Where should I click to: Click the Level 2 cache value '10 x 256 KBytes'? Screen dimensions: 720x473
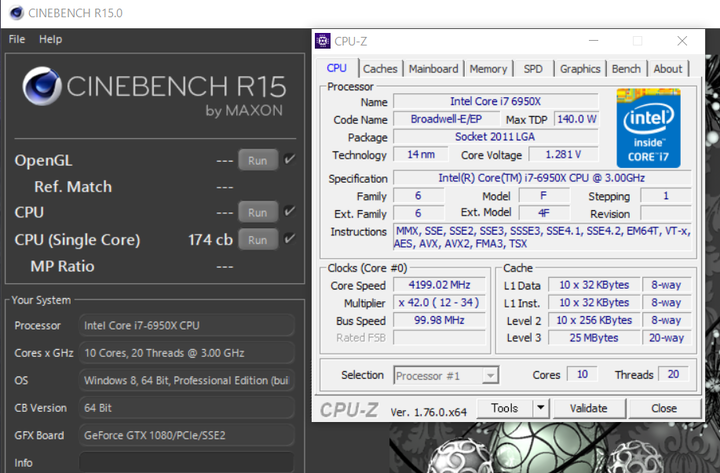(594, 320)
